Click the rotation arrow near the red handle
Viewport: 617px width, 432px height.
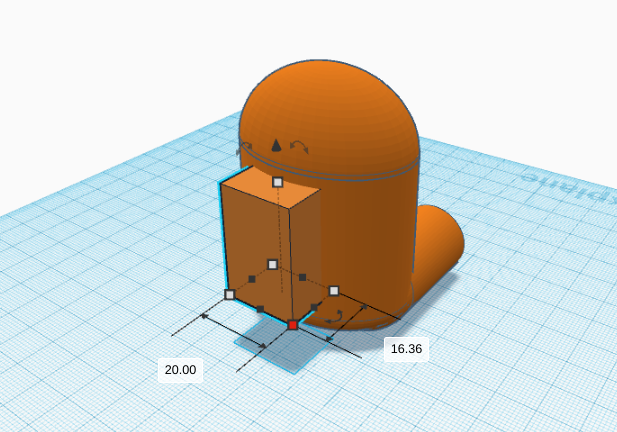(x=333, y=316)
